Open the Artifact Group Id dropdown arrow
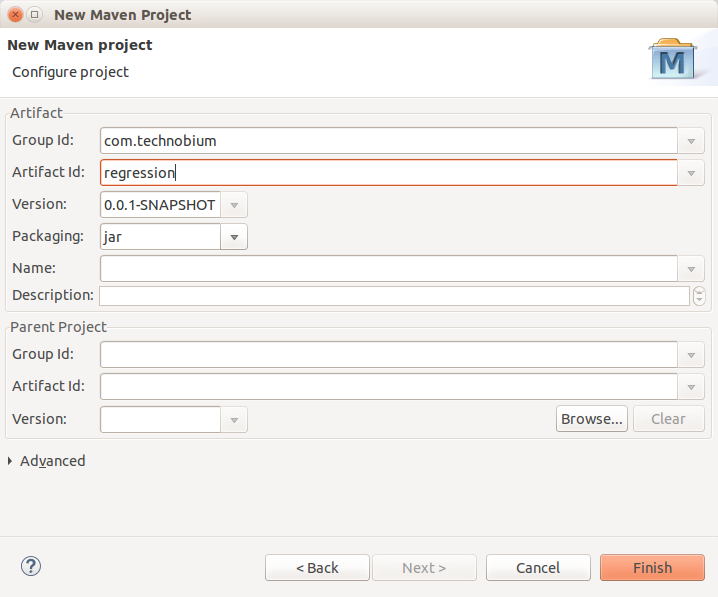The height and width of the screenshot is (597, 718). click(x=691, y=141)
